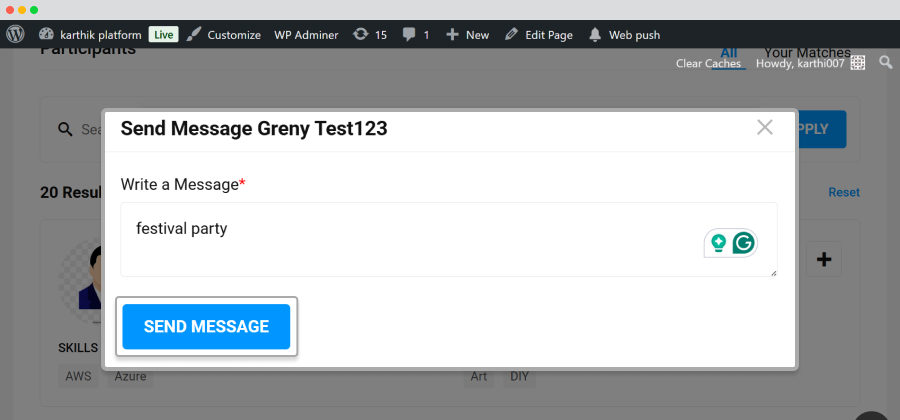
Task: Open the karthik platform site dashboard
Action: (x=90, y=35)
